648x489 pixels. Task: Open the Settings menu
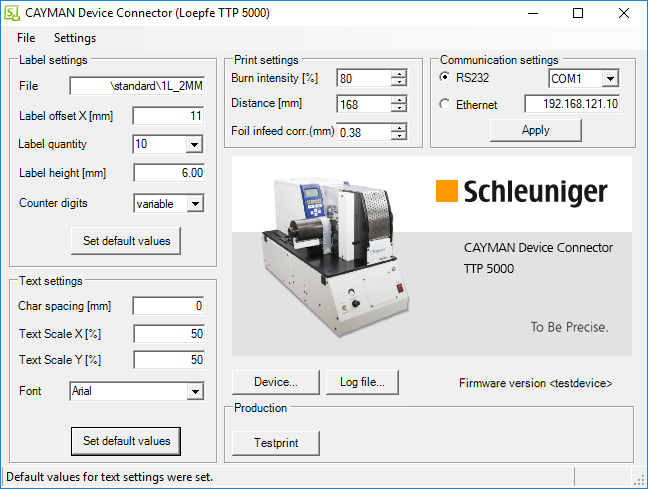coord(75,38)
